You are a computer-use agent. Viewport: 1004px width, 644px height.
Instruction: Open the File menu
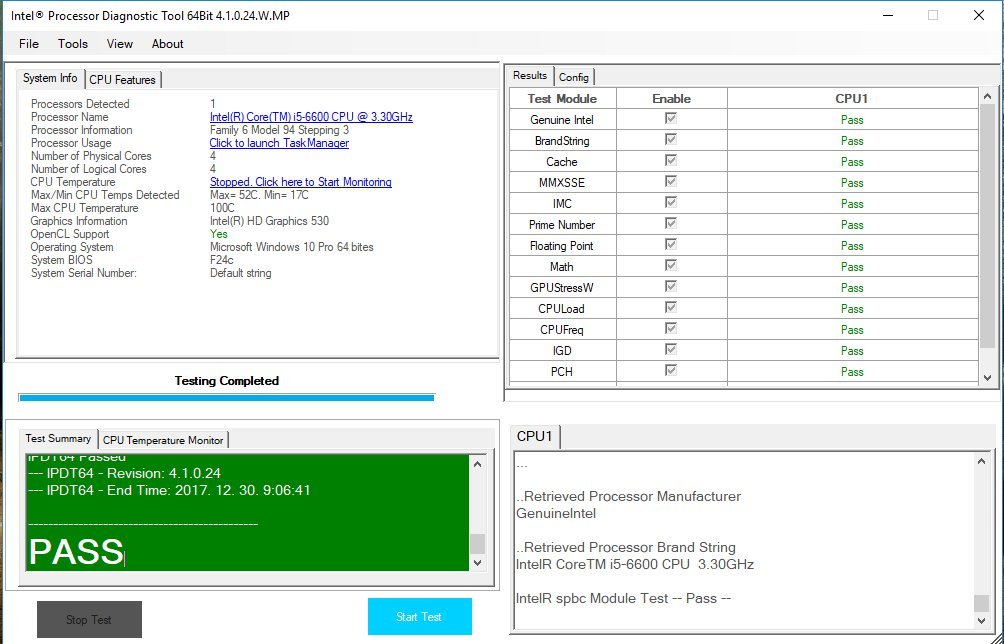[29, 44]
